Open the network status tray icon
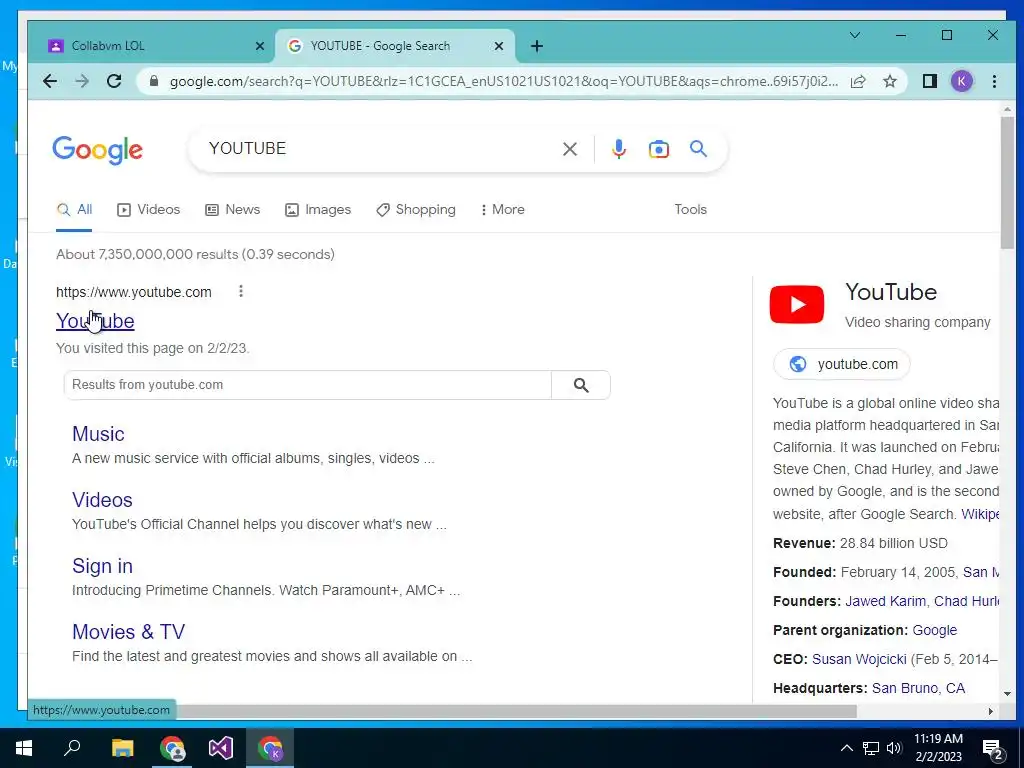This screenshot has height=768, width=1024. [x=871, y=748]
